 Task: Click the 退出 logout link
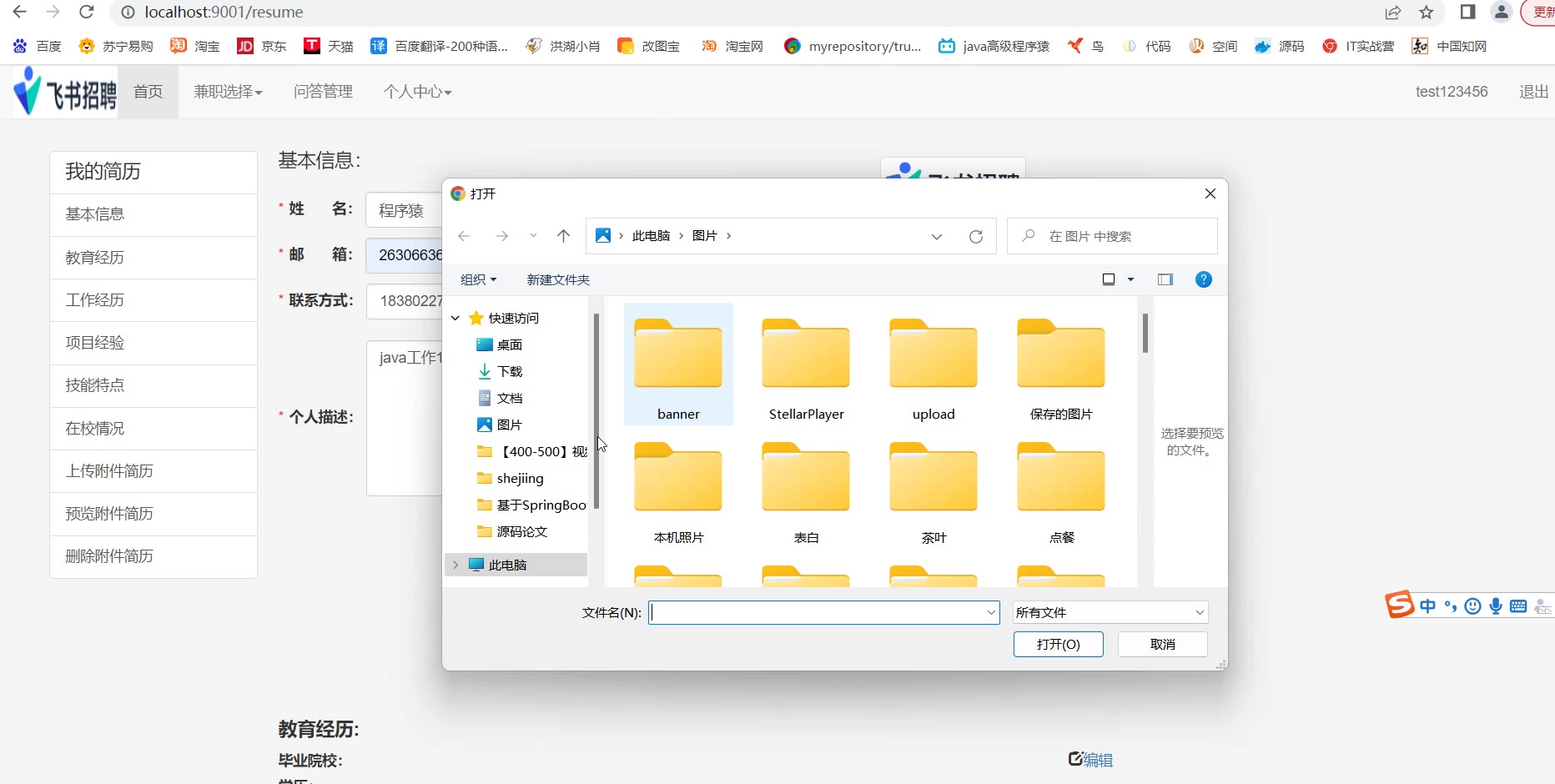pyautogui.click(x=1533, y=92)
